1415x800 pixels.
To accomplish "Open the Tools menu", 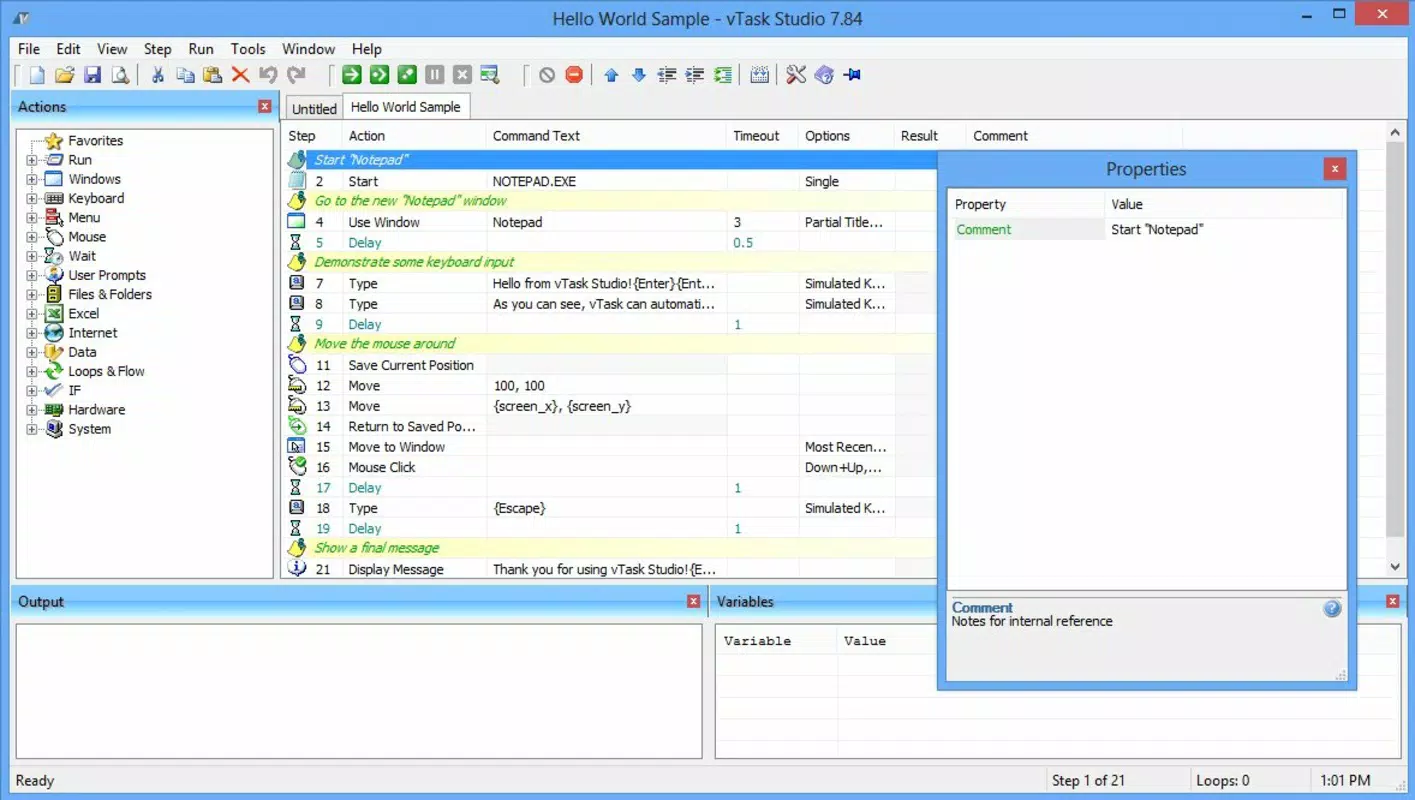I will point(248,49).
